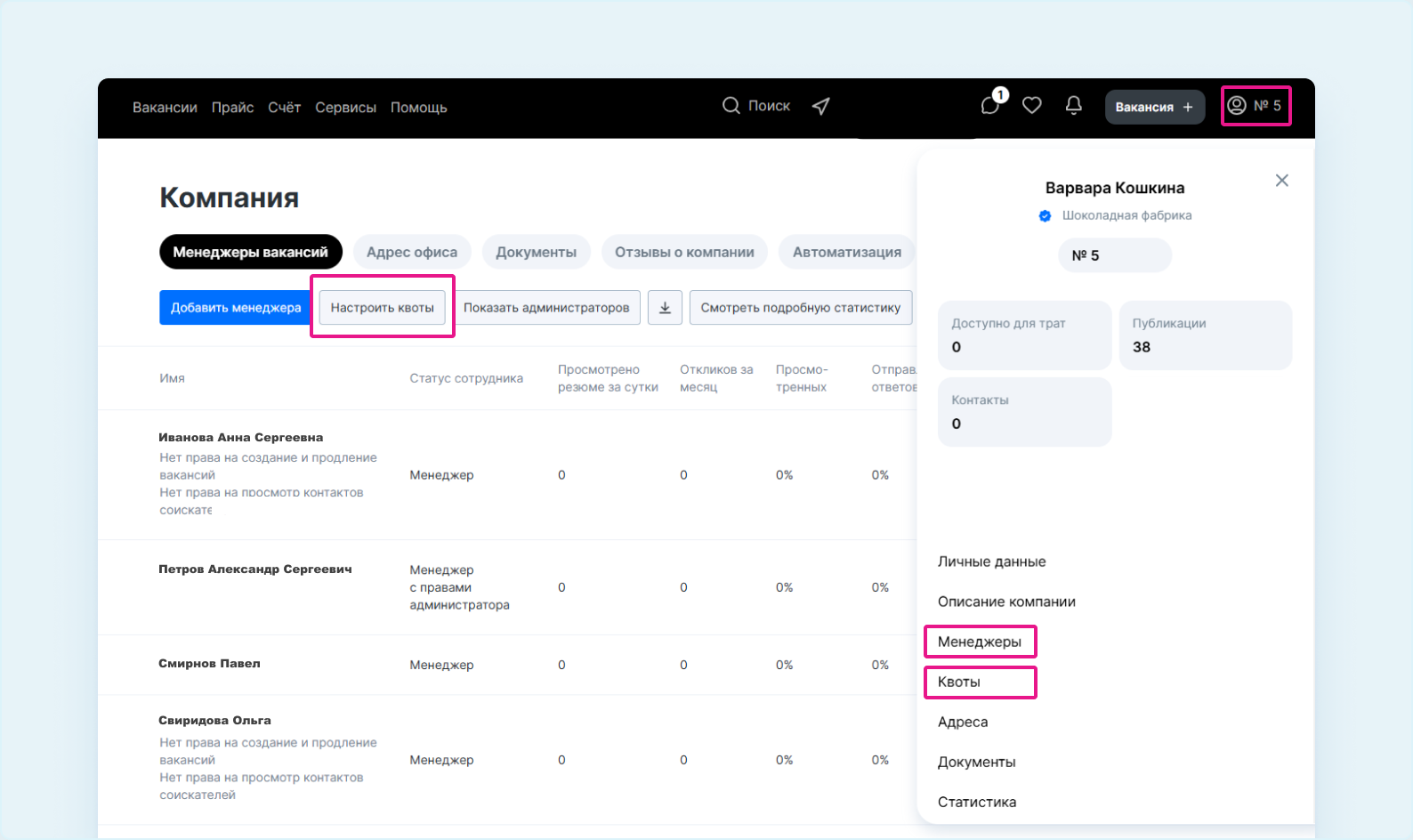Viewport: 1413px width, 840px height.
Task: Click manager name Иванова Анна Сергеевна
Action: pyautogui.click(x=241, y=438)
